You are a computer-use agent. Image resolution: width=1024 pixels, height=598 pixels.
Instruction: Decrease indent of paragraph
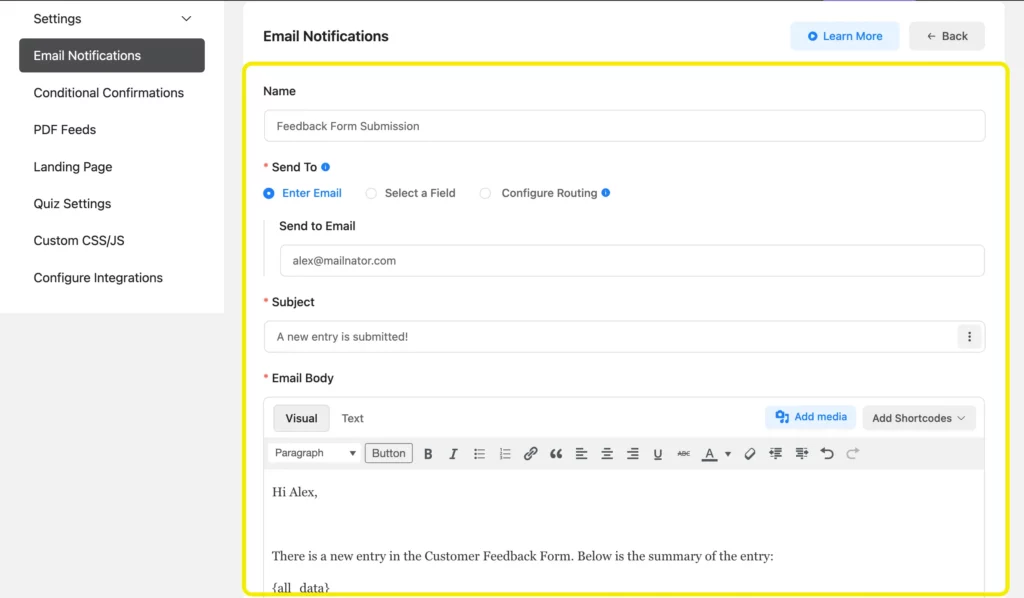coord(775,454)
